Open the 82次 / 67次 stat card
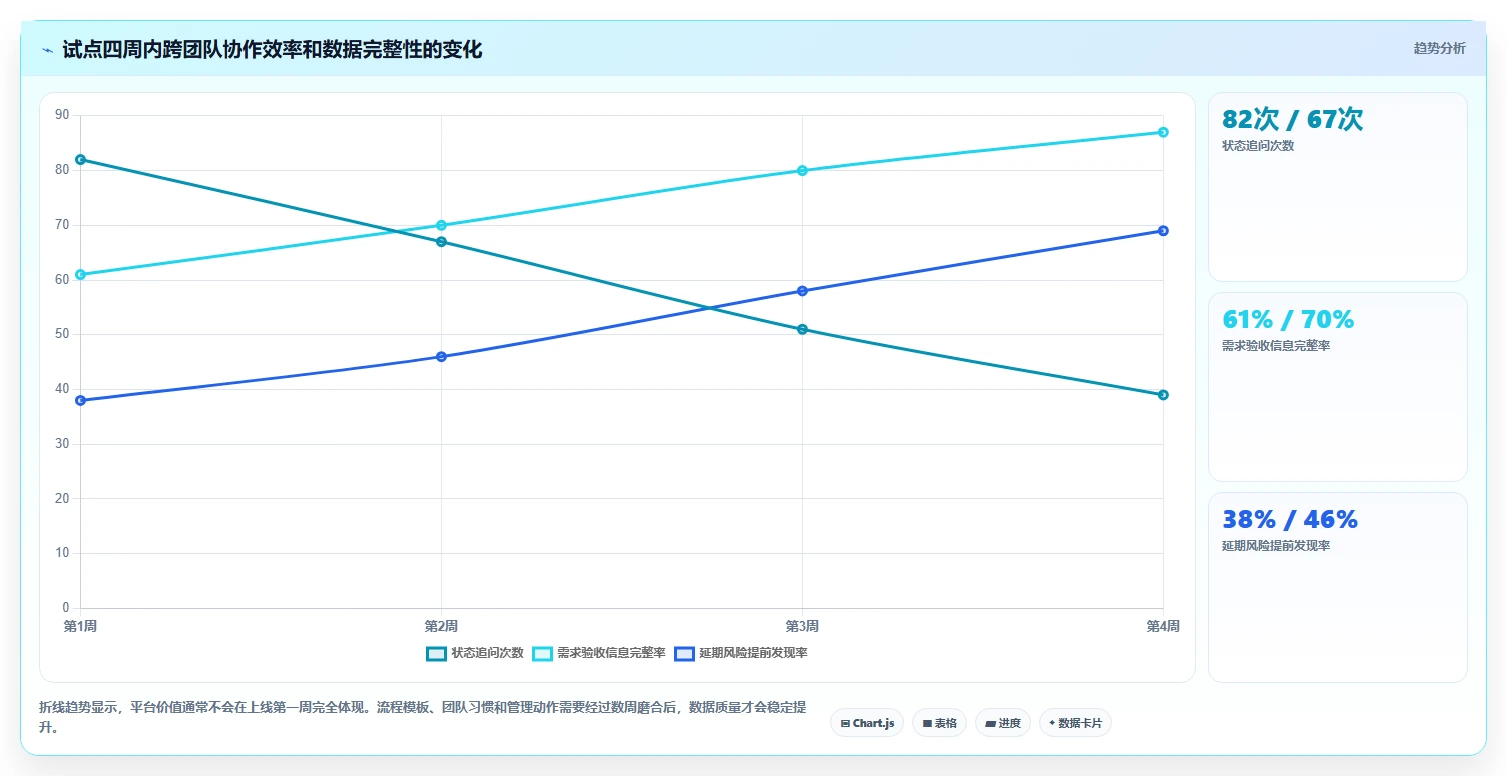Viewport: 1507px width, 776px height. [x=1337, y=187]
